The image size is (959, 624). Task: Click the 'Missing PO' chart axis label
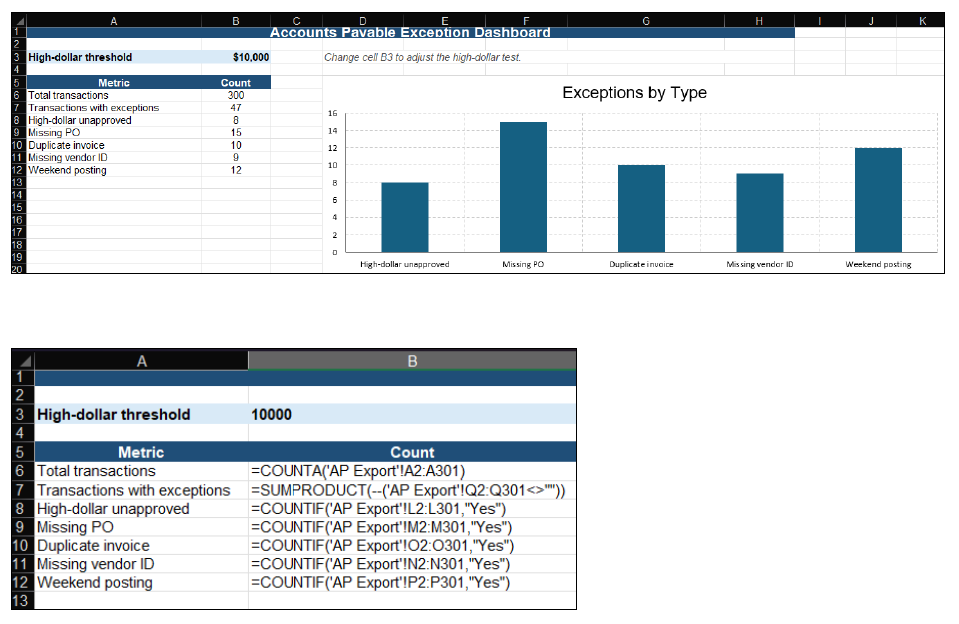523,264
